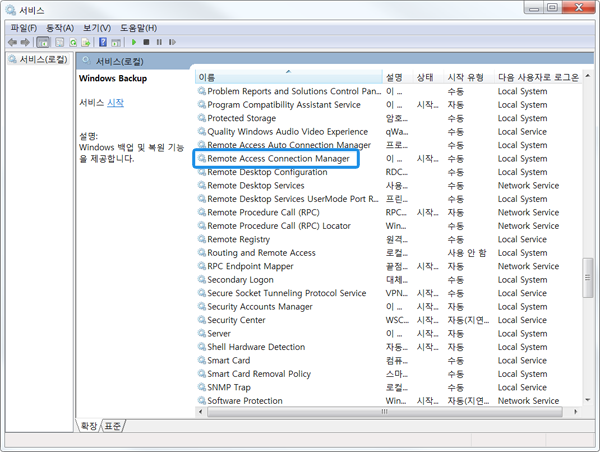Click the 시작 link to start service
Viewport: 600px width, 452px height.
(115, 103)
